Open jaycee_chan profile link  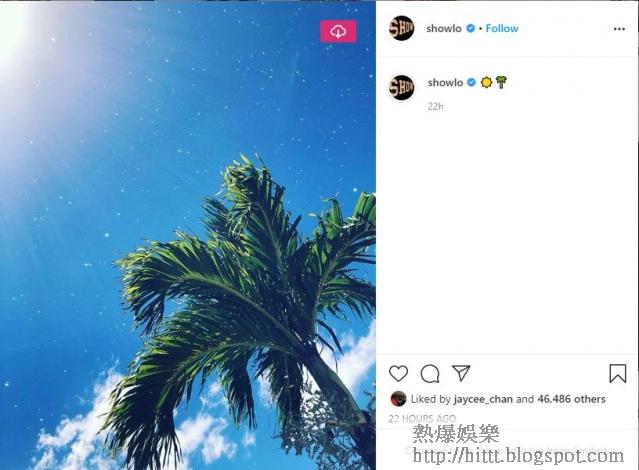pyautogui.click(x=483, y=399)
